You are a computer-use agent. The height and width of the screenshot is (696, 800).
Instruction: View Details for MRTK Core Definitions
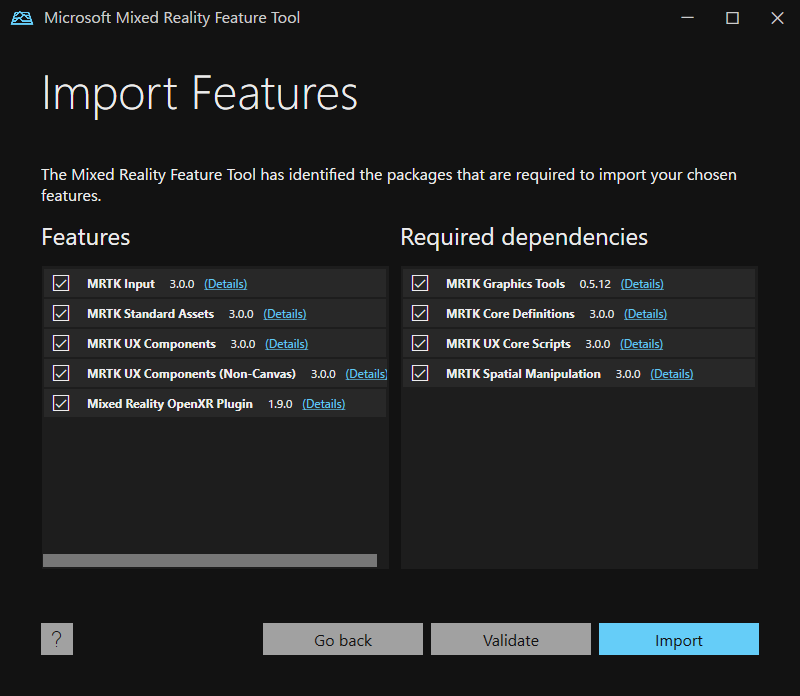(x=645, y=314)
